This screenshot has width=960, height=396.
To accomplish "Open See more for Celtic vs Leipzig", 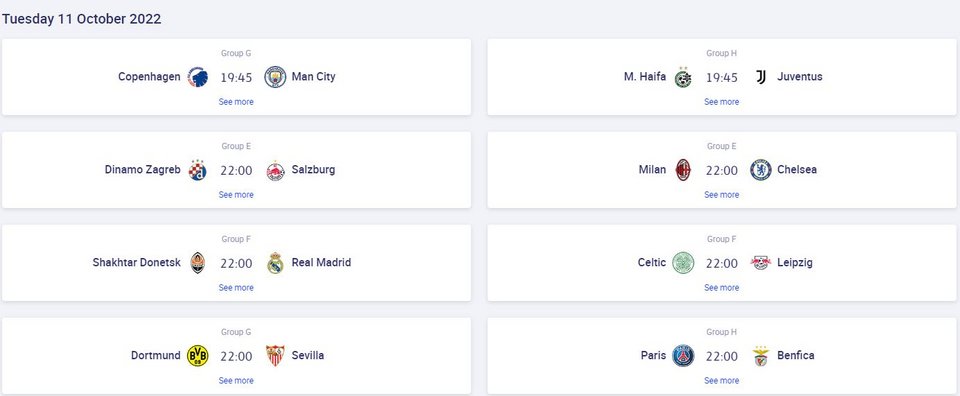I will click(x=721, y=287).
